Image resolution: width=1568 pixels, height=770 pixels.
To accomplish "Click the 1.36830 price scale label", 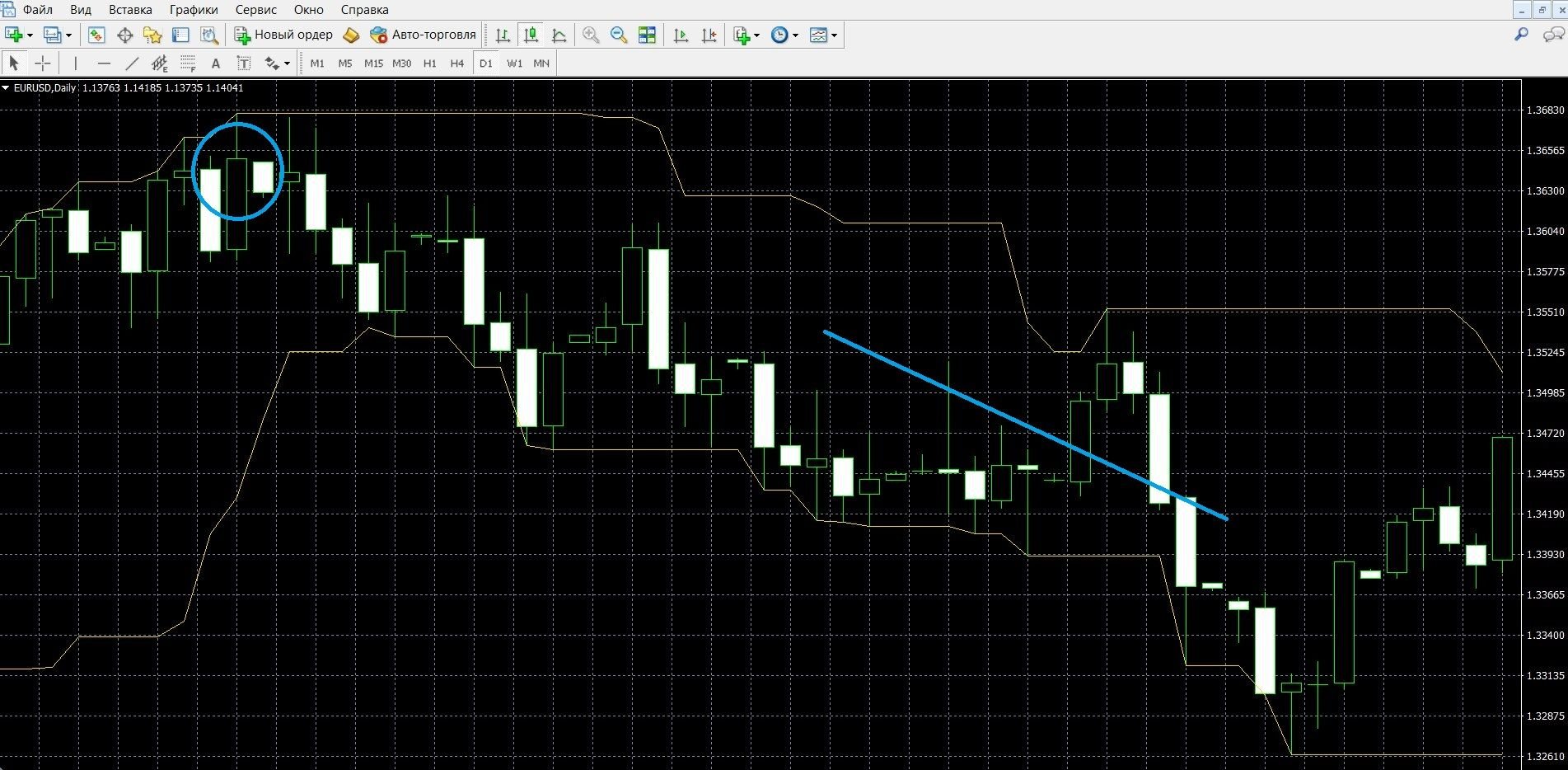I will click(x=1545, y=110).
